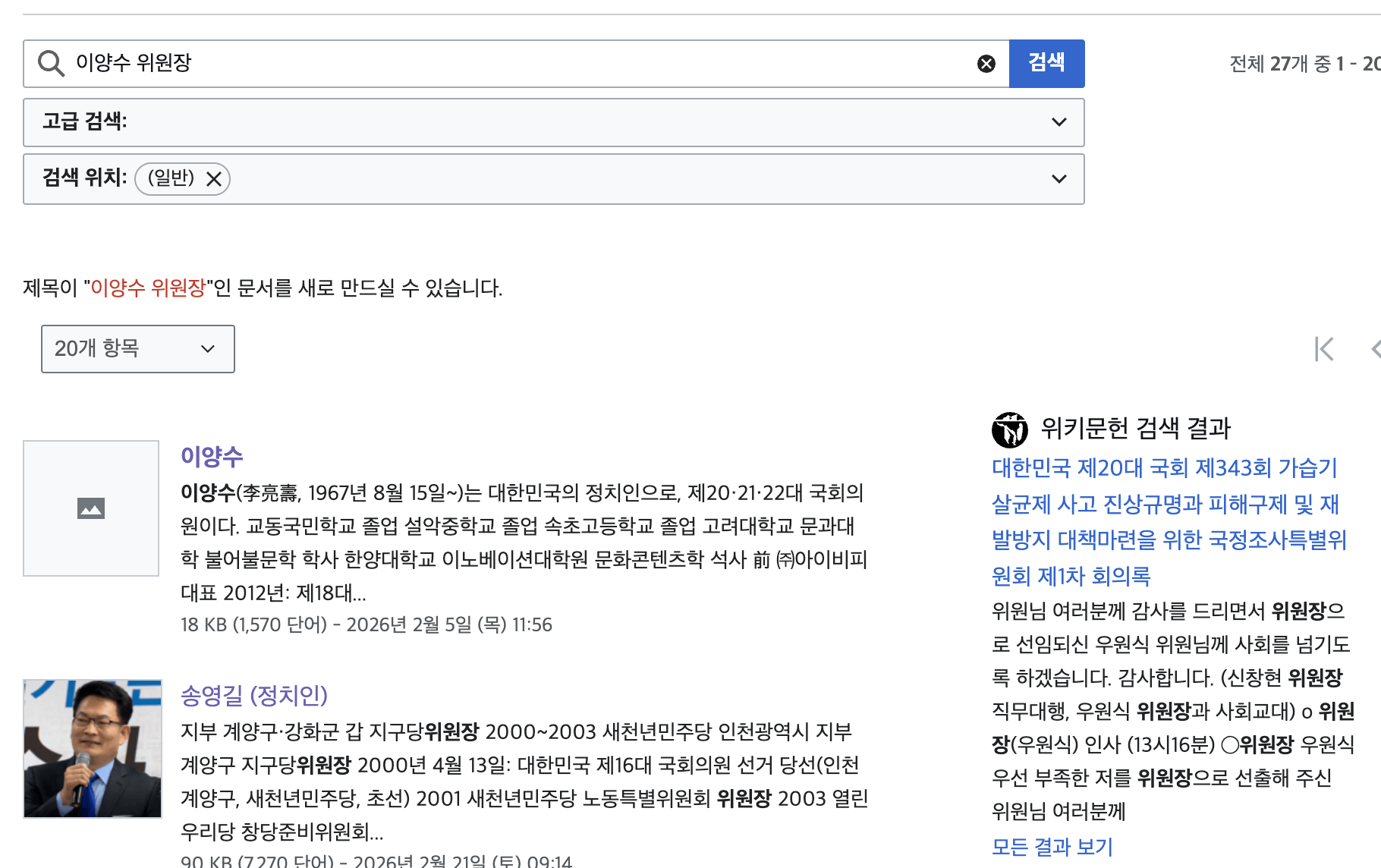Click the red 이양수 위원장 create-page link
This screenshot has height=868, width=1381.
click(x=148, y=288)
